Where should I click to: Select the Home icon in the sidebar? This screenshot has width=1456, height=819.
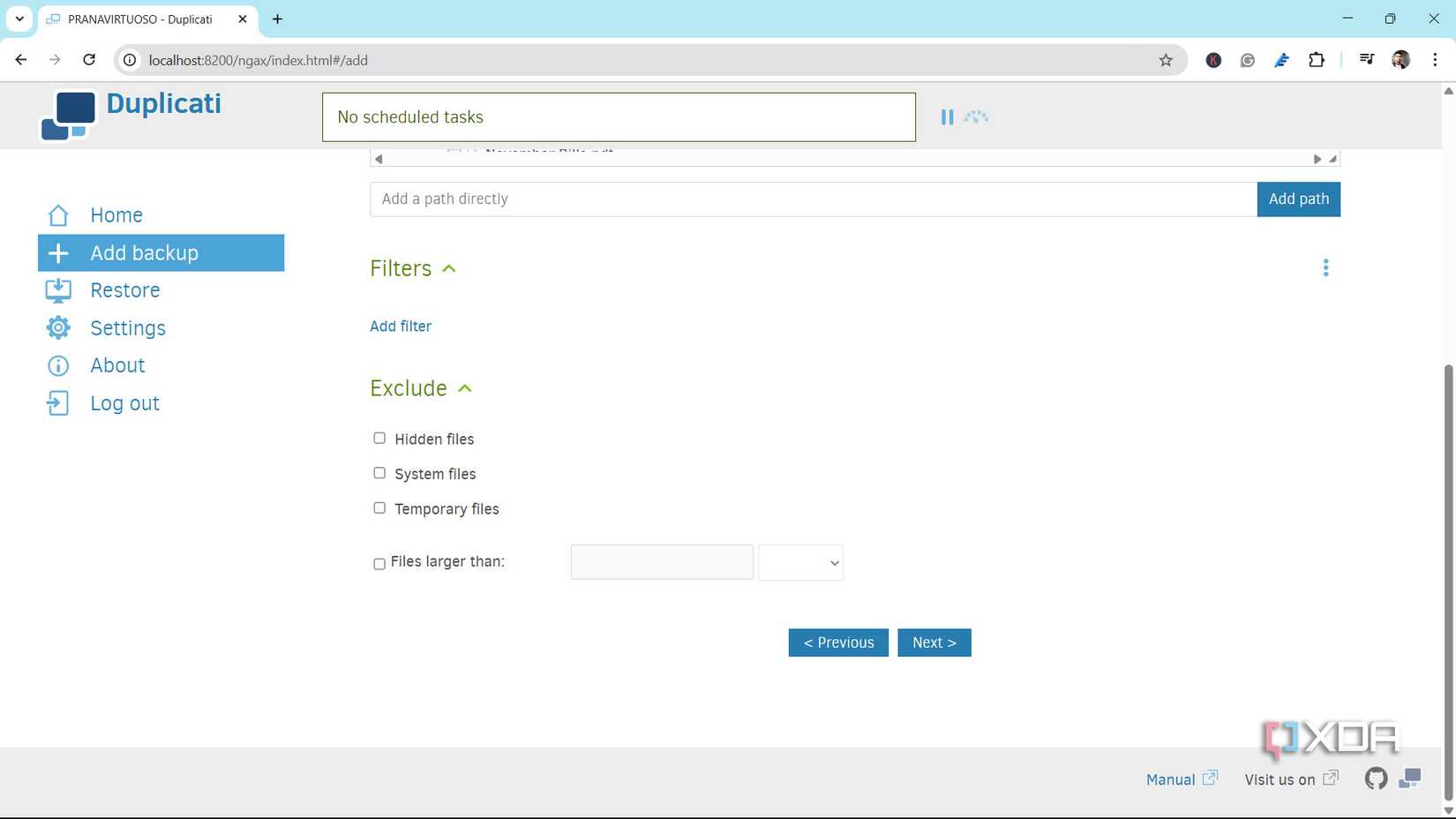pyautogui.click(x=57, y=214)
